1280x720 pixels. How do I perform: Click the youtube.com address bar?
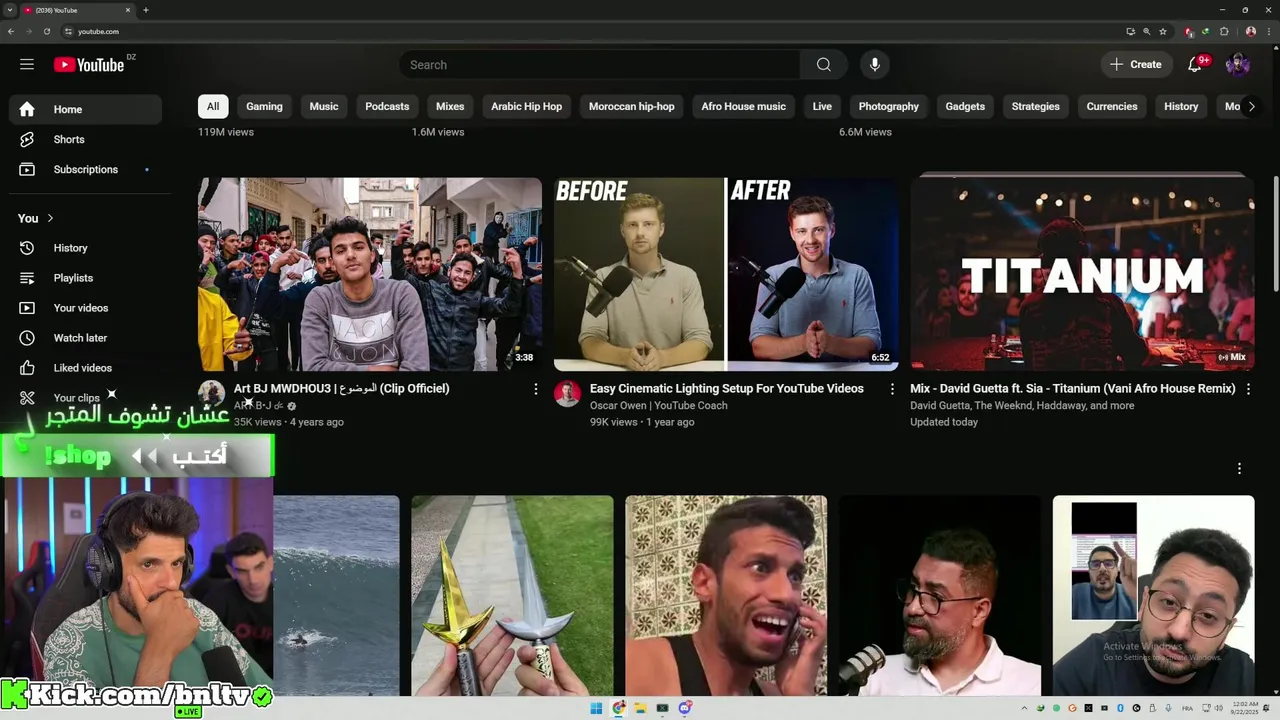tap(590, 31)
